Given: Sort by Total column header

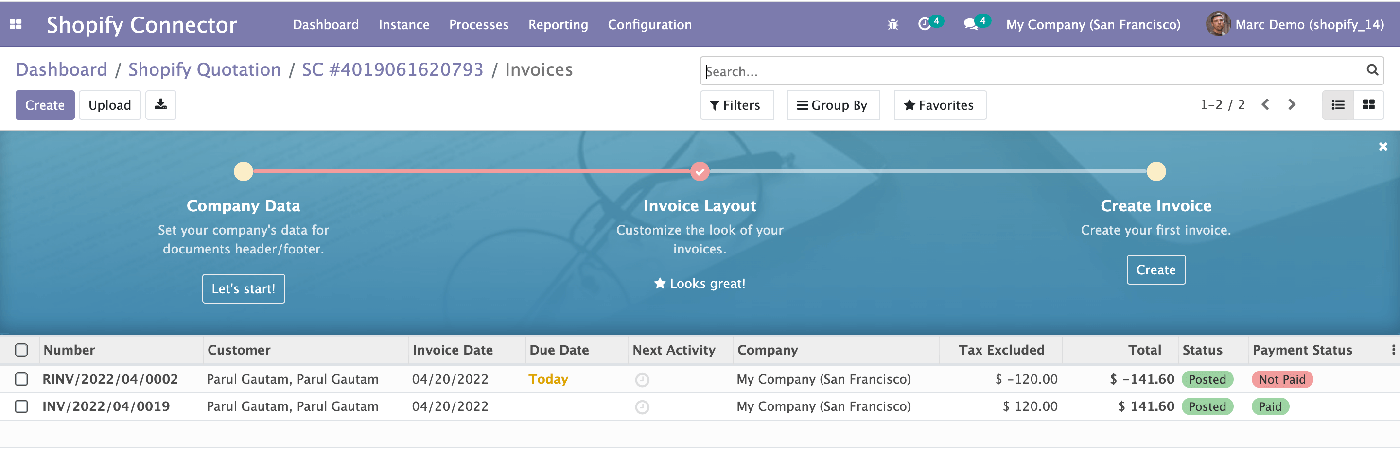Looking at the screenshot, I should 1120,350.
